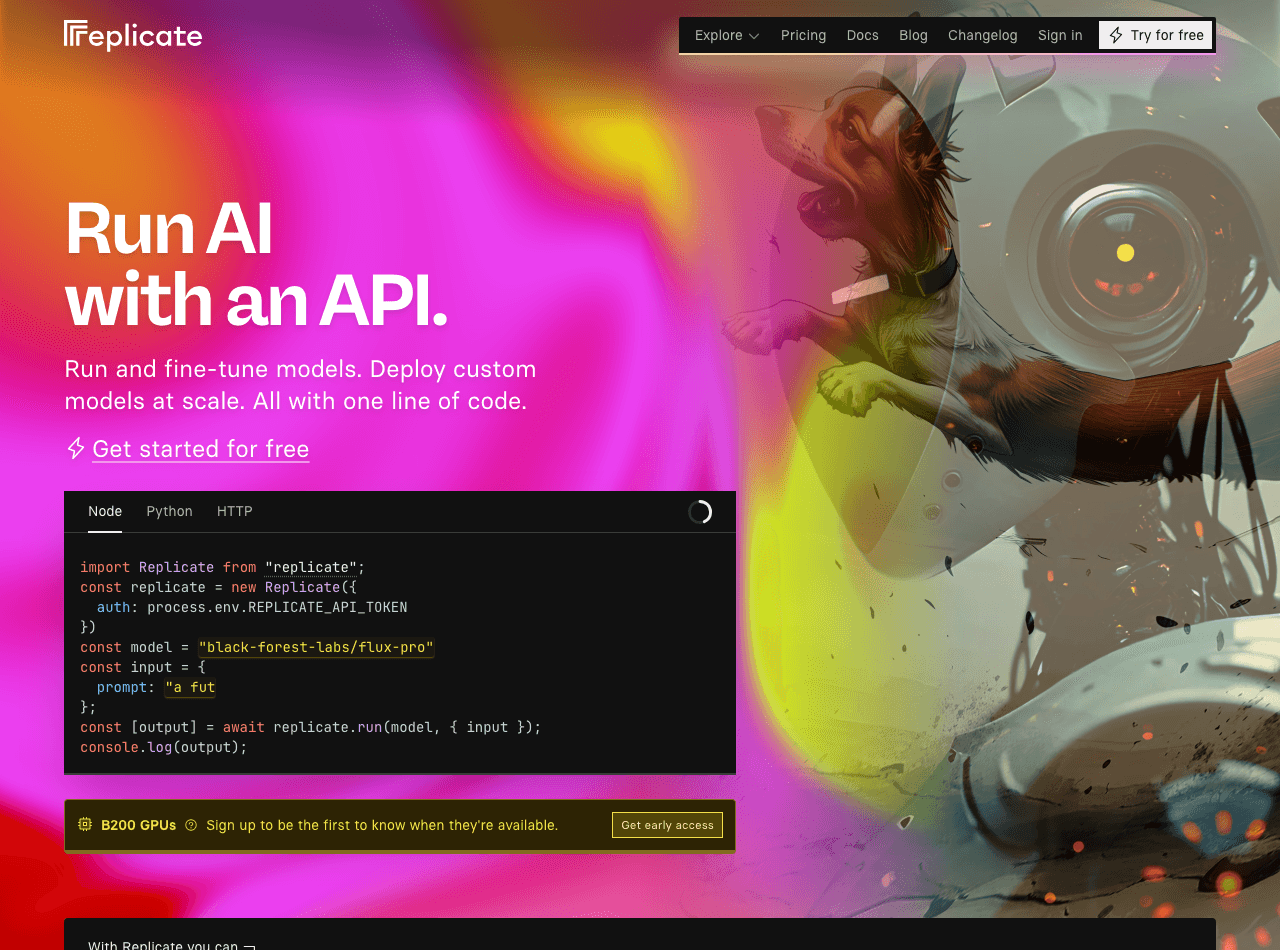Click the question mark icon in the banner
Viewport: 1280px width, 950px height.
191,825
